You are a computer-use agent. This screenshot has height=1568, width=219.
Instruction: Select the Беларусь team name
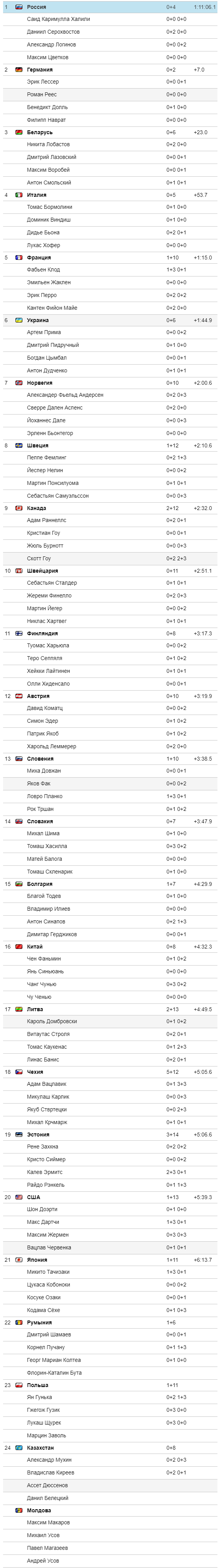39,133
